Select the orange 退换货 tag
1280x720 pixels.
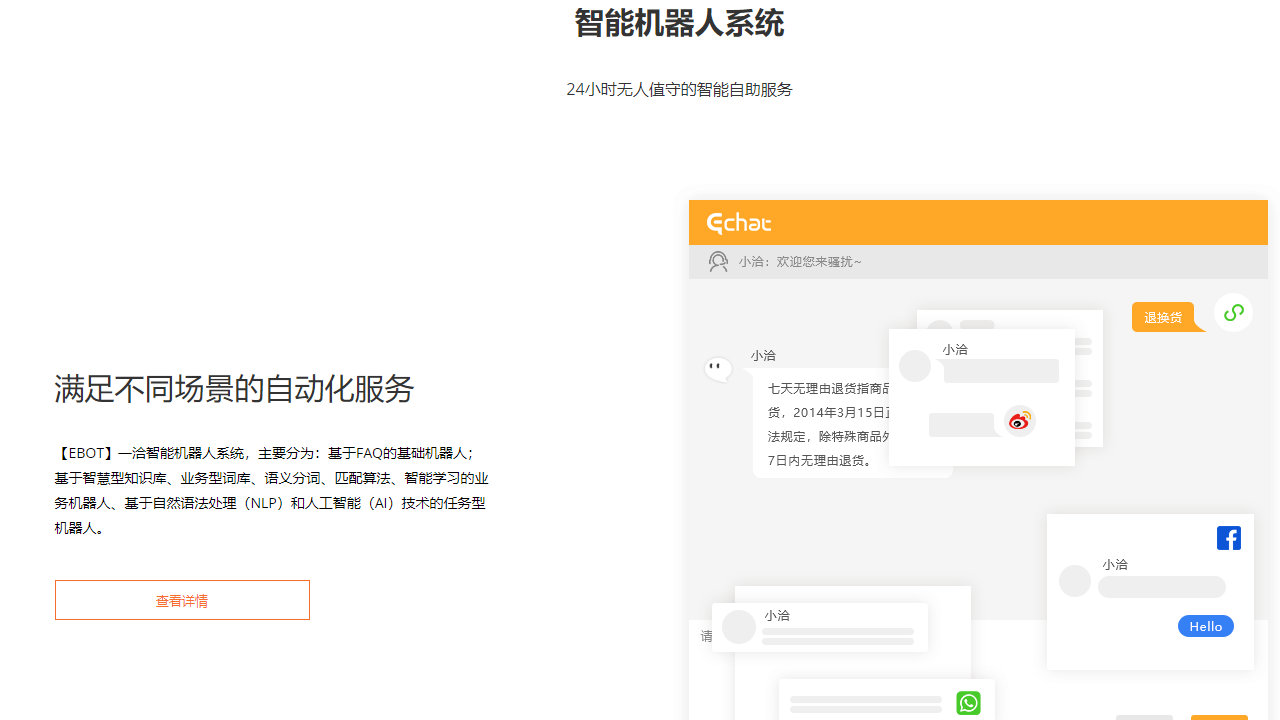[x=1163, y=316]
